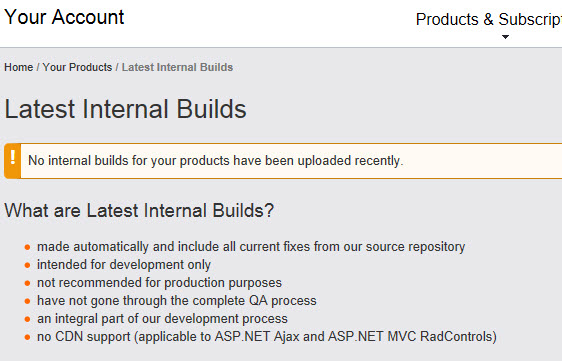Click the Your Account header title
Screen dimensions: 562x361
[64, 17]
